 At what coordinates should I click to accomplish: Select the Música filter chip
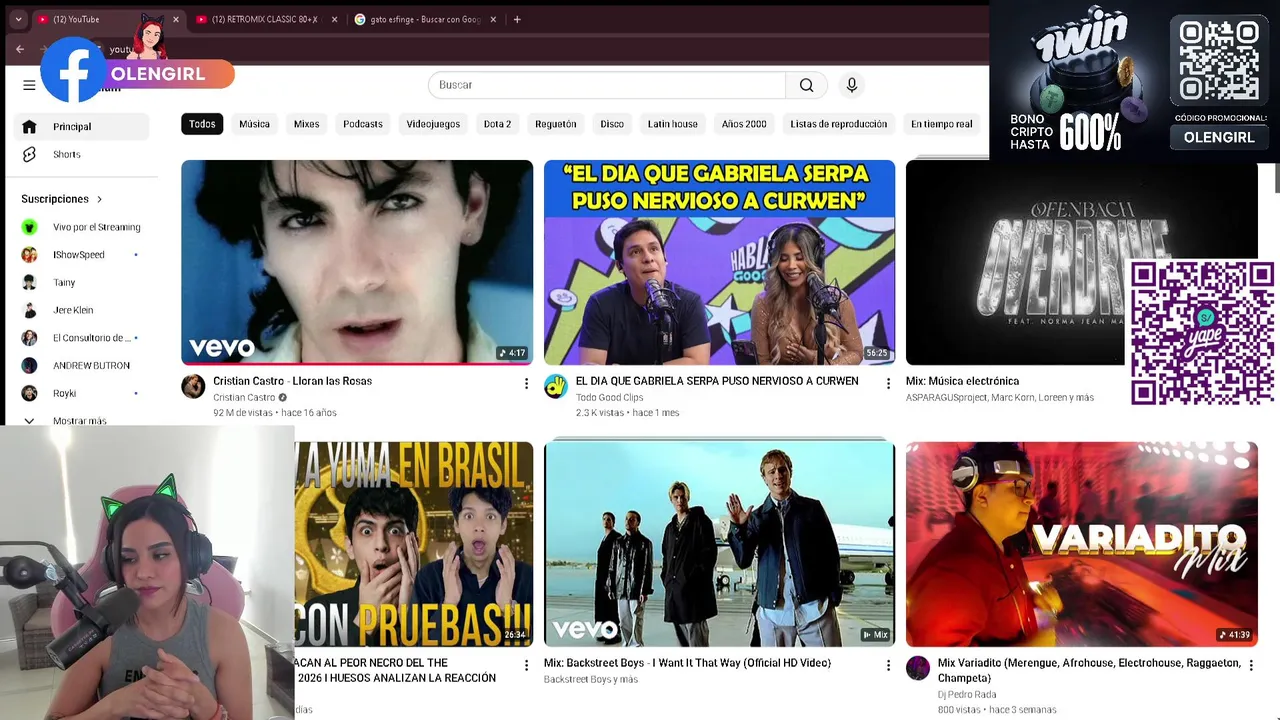click(x=254, y=124)
